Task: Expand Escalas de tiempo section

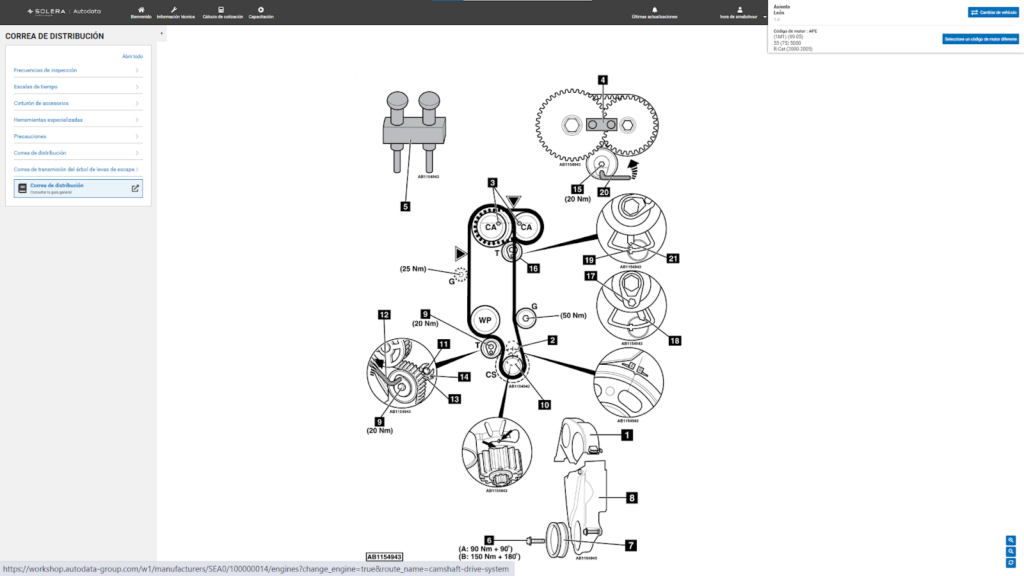Action: tap(77, 87)
